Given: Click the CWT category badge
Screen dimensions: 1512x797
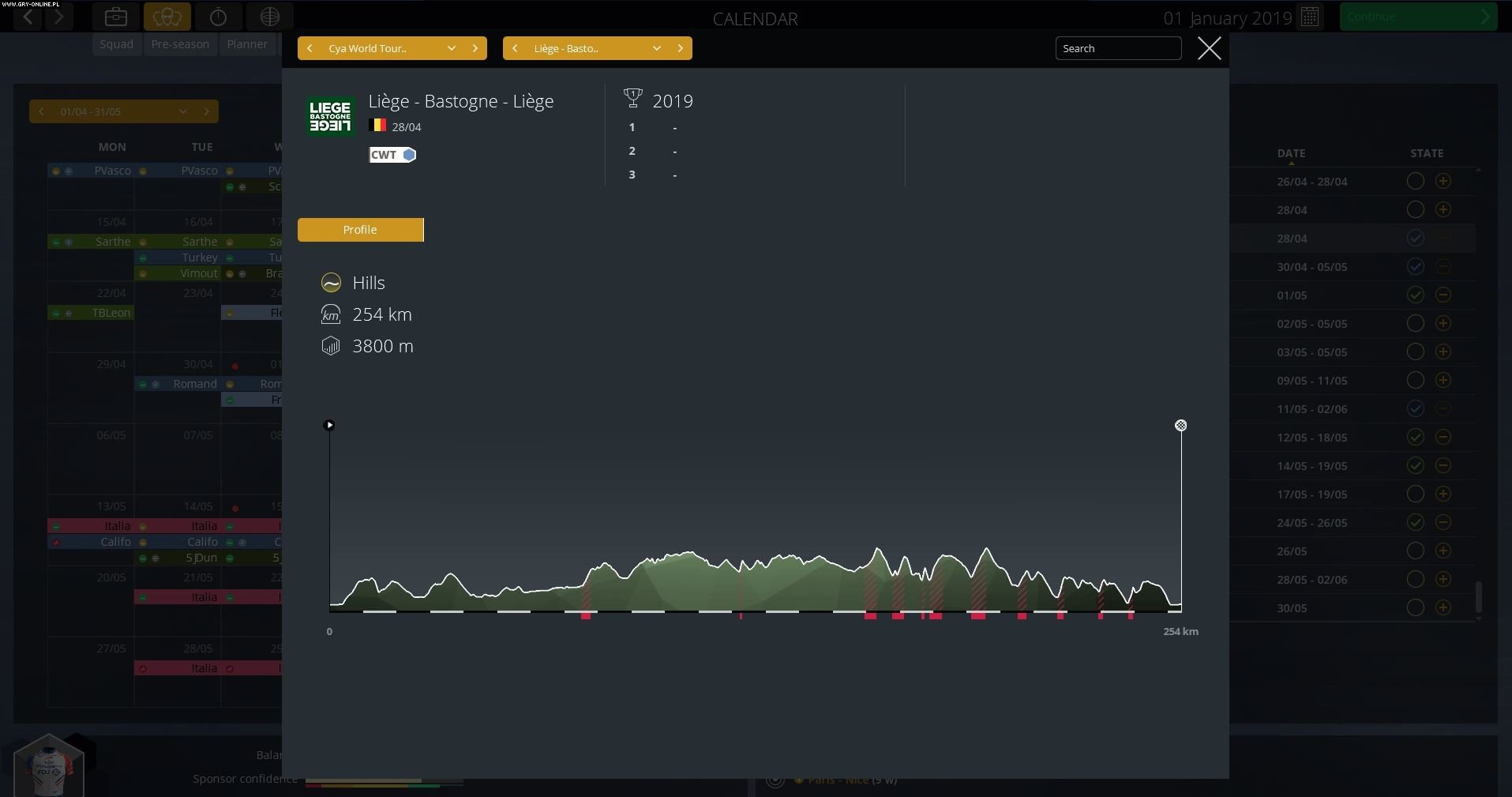Looking at the screenshot, I should point(392,155).
